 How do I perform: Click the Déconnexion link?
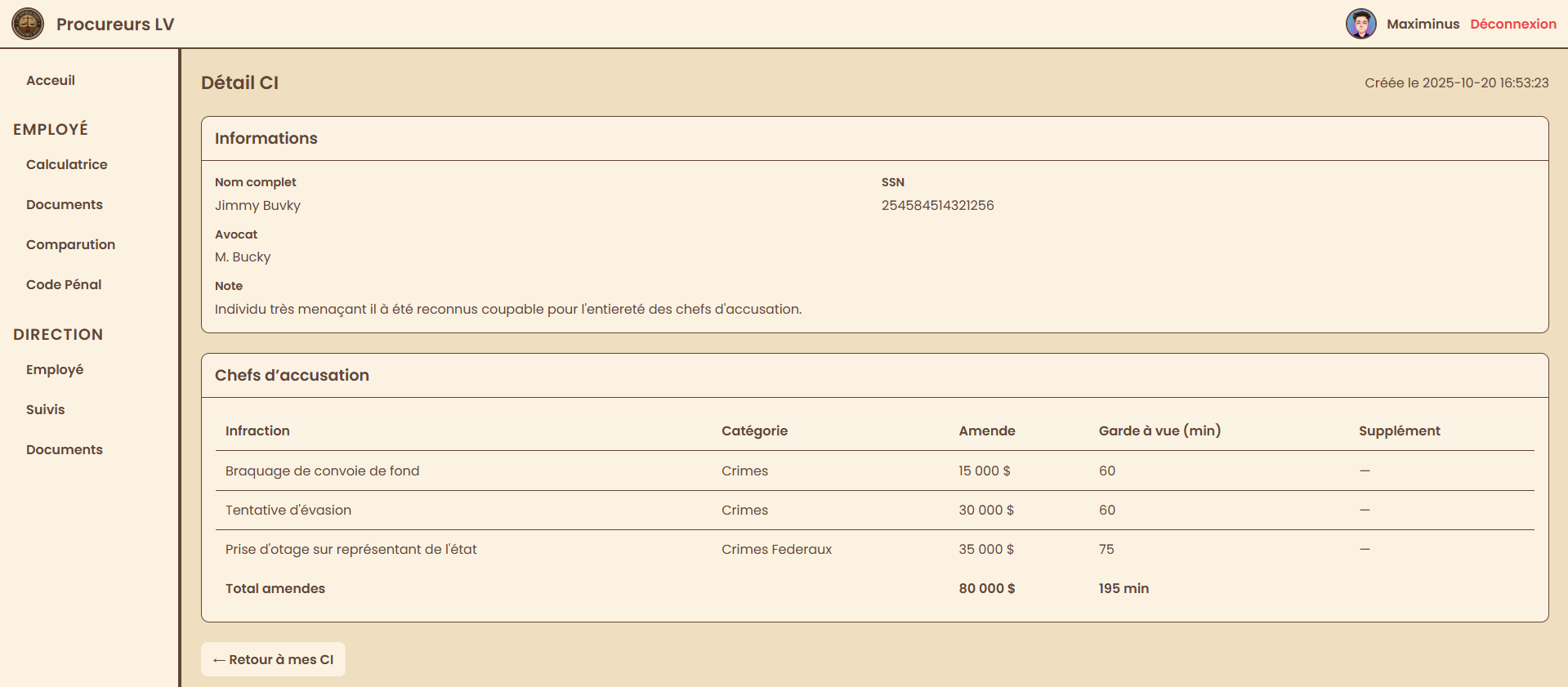point(1512,24)
